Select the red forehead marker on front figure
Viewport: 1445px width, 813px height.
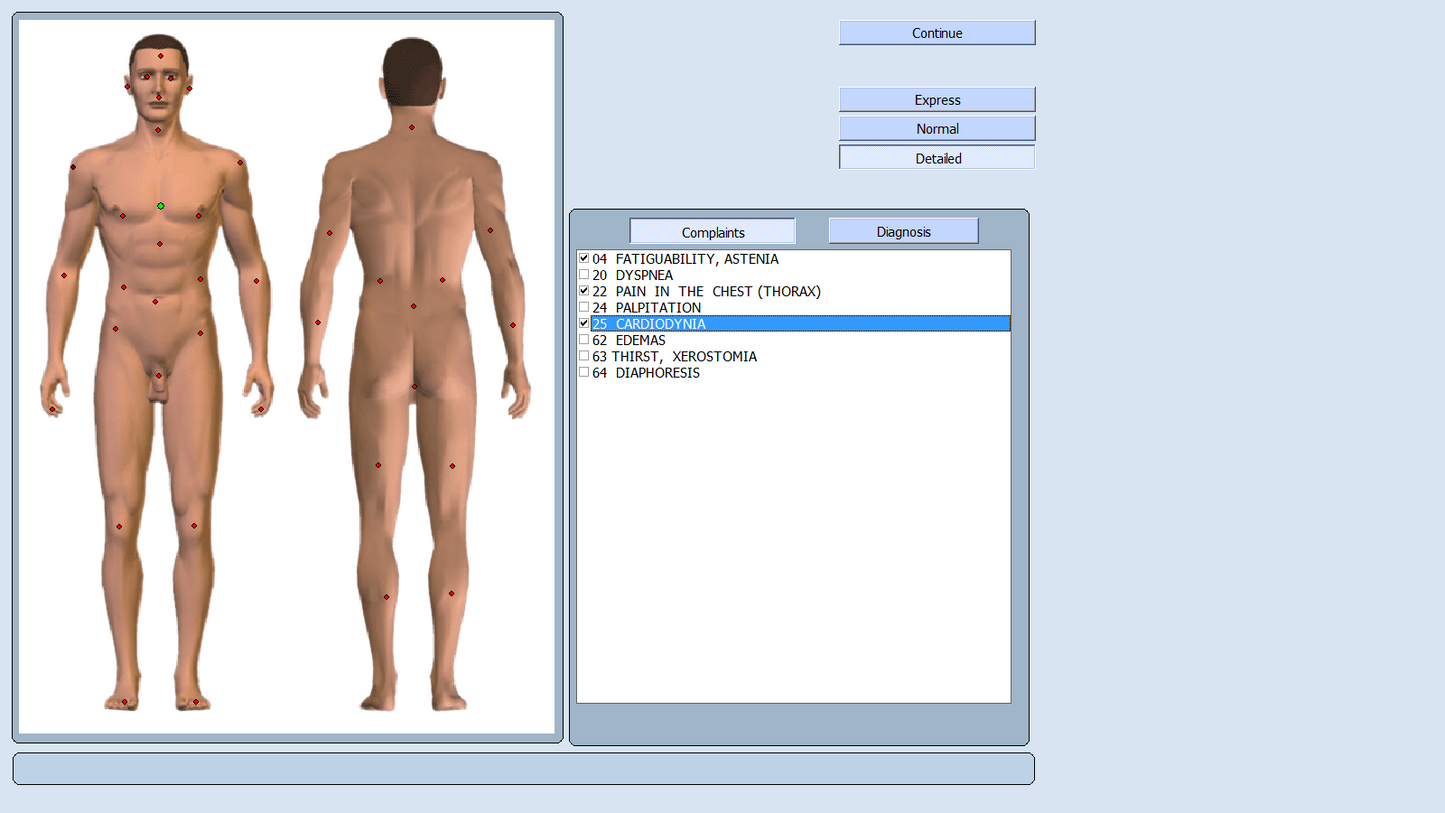(x=160, y=56)
